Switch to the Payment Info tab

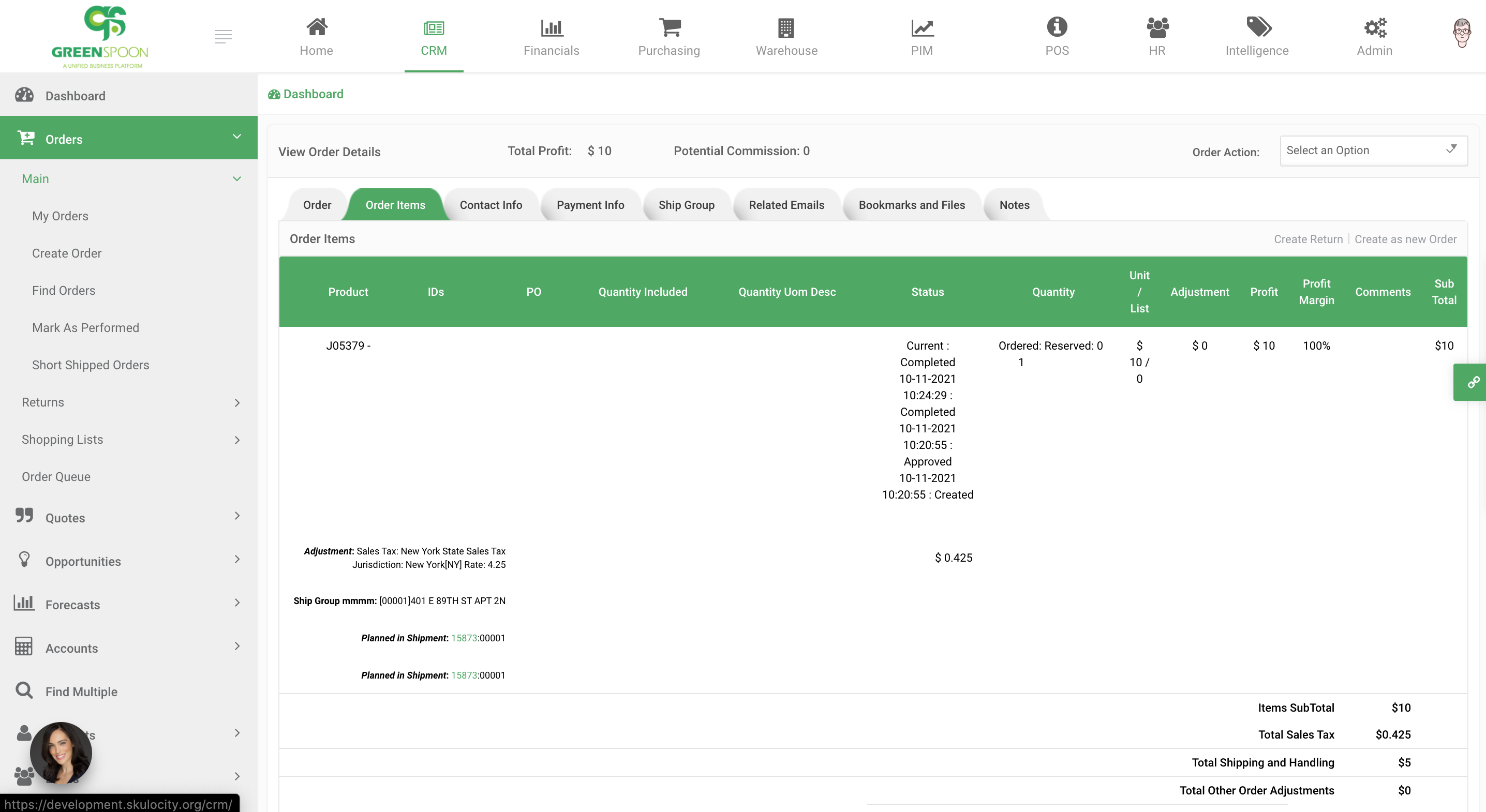tap(590, 205)
